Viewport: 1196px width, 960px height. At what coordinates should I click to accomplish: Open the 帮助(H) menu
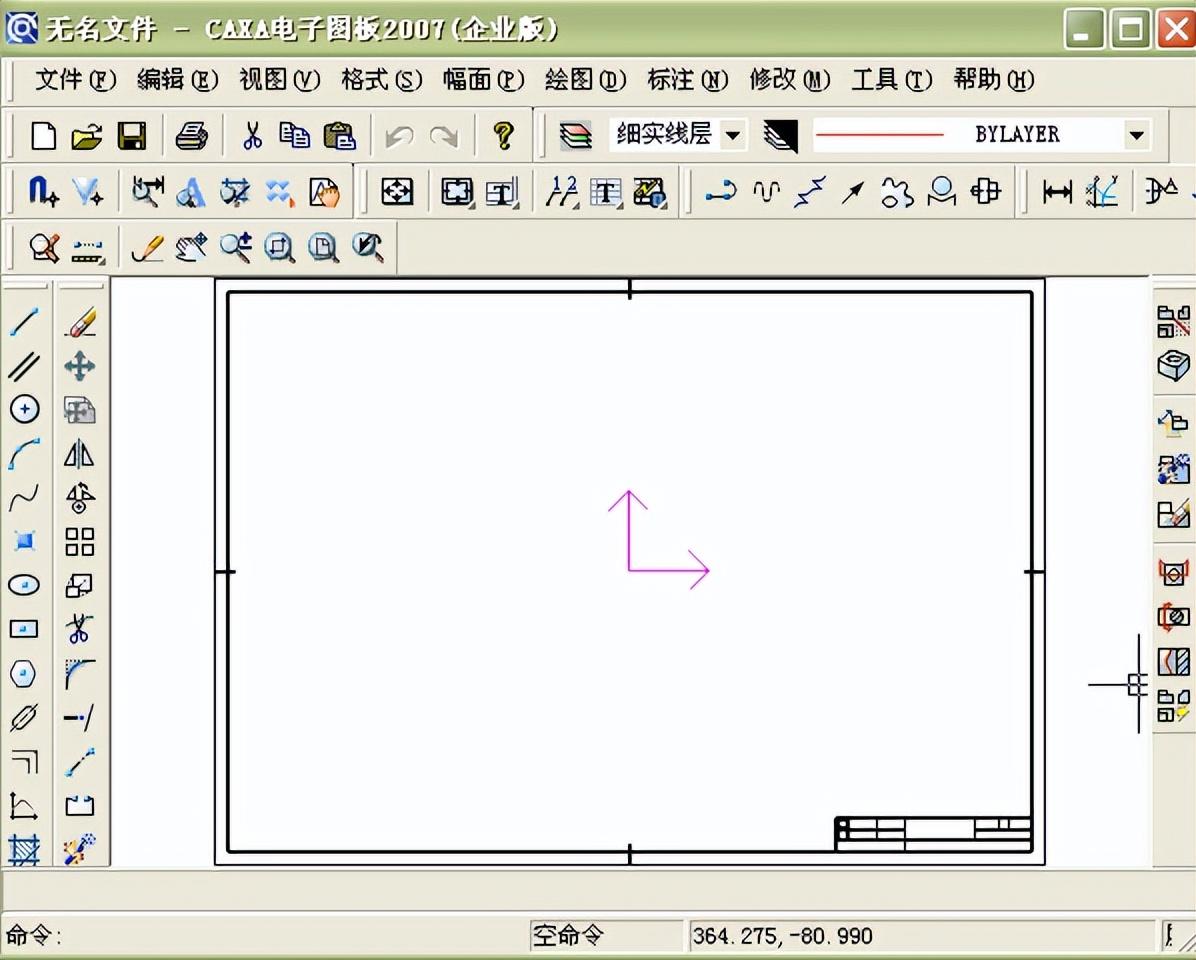pos(994,79)
